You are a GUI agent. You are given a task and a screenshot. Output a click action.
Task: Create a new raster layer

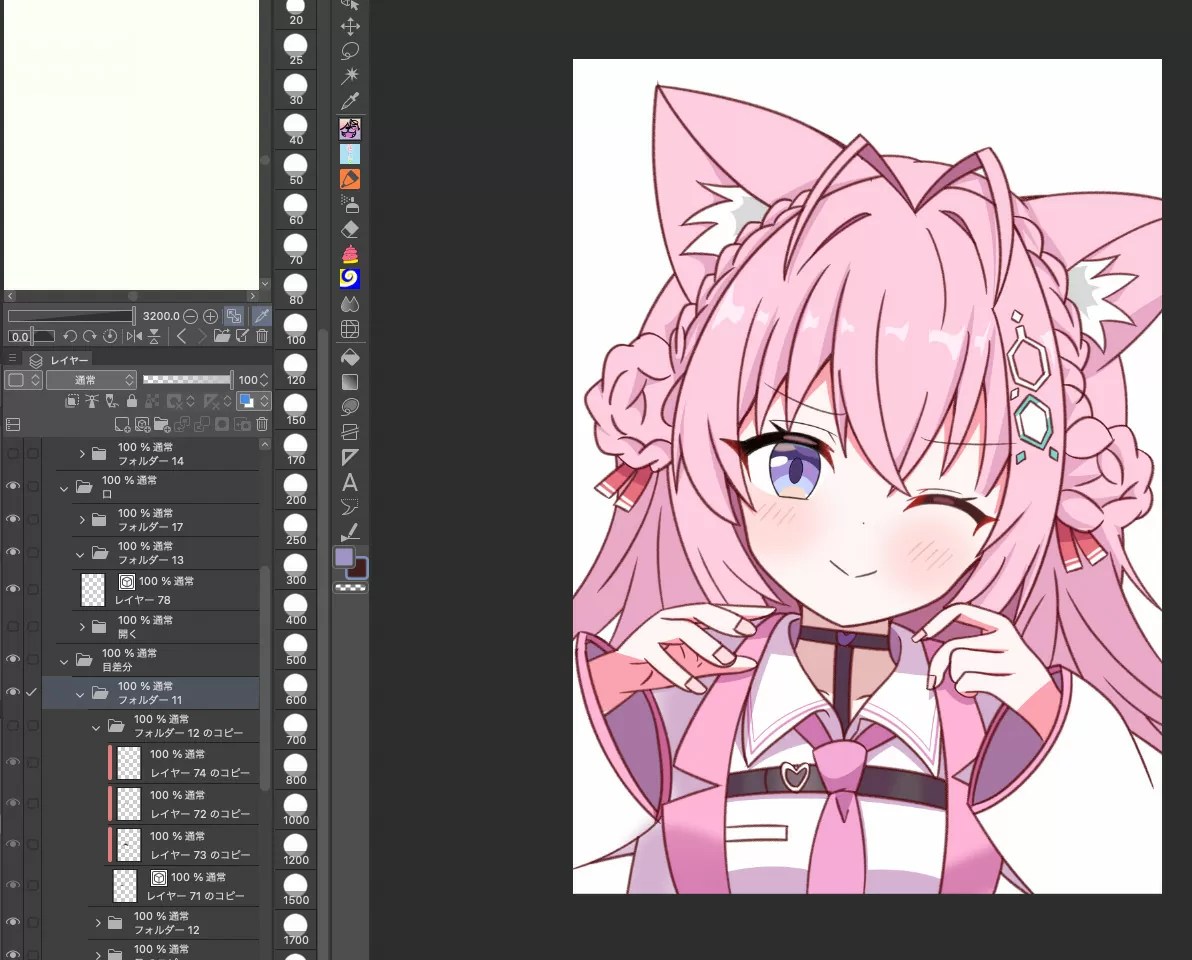(122, 424)
